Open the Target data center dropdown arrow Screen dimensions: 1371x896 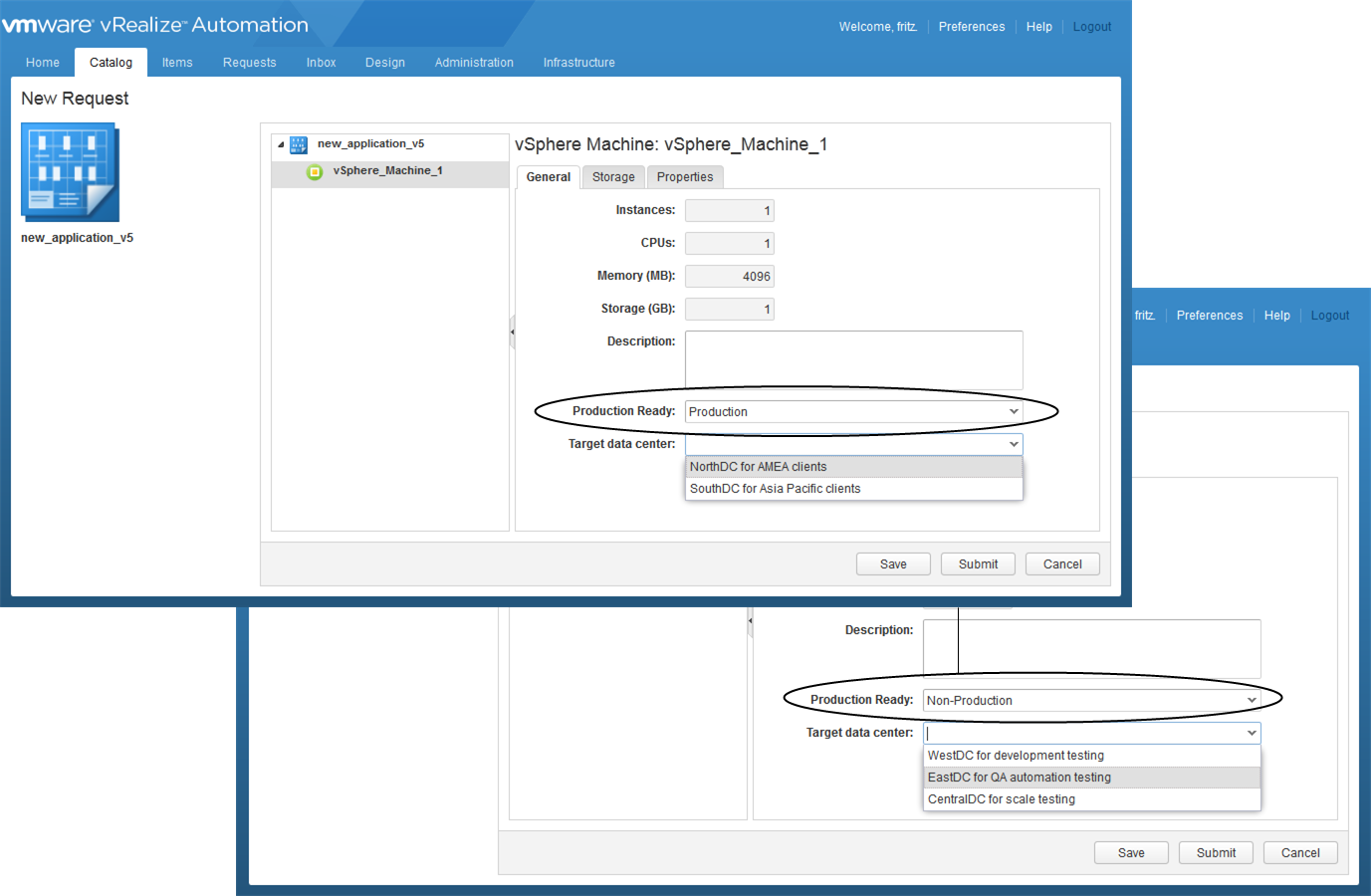tap(1014, 444)
